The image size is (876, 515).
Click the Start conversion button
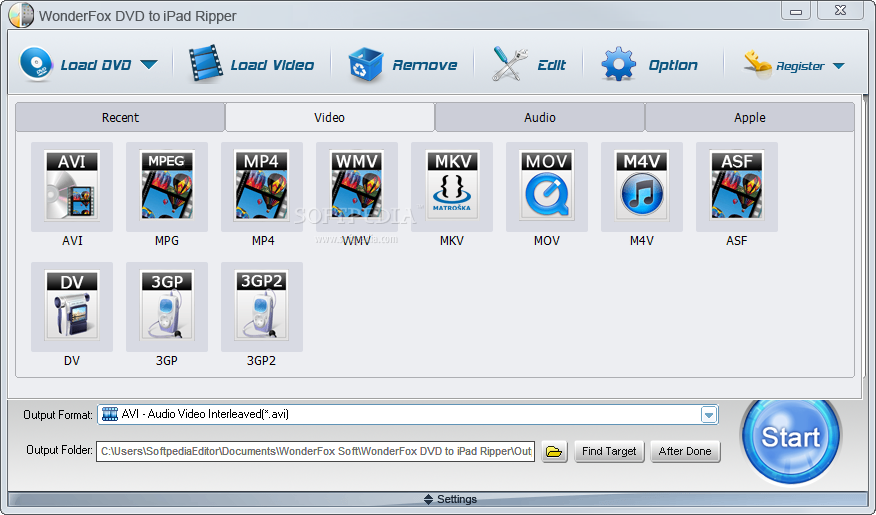click(791, 437)
